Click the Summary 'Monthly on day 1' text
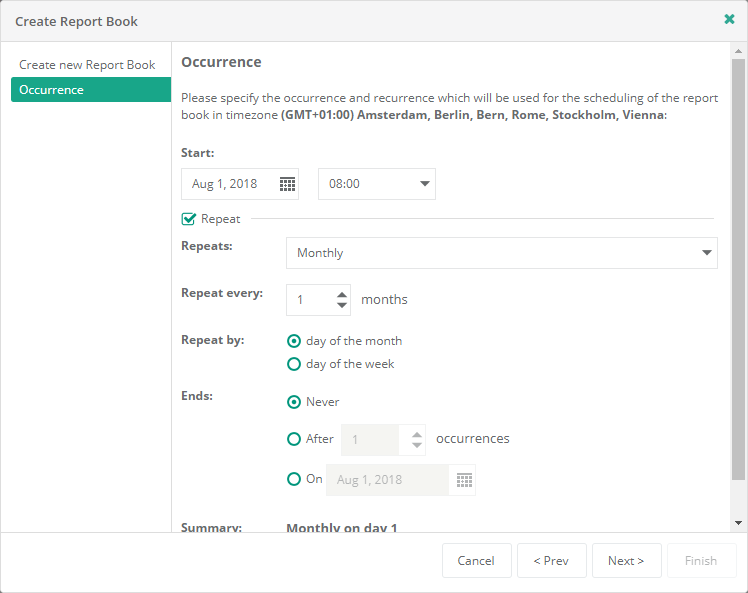This screenshot has width=748, height=593. (342, 527)
